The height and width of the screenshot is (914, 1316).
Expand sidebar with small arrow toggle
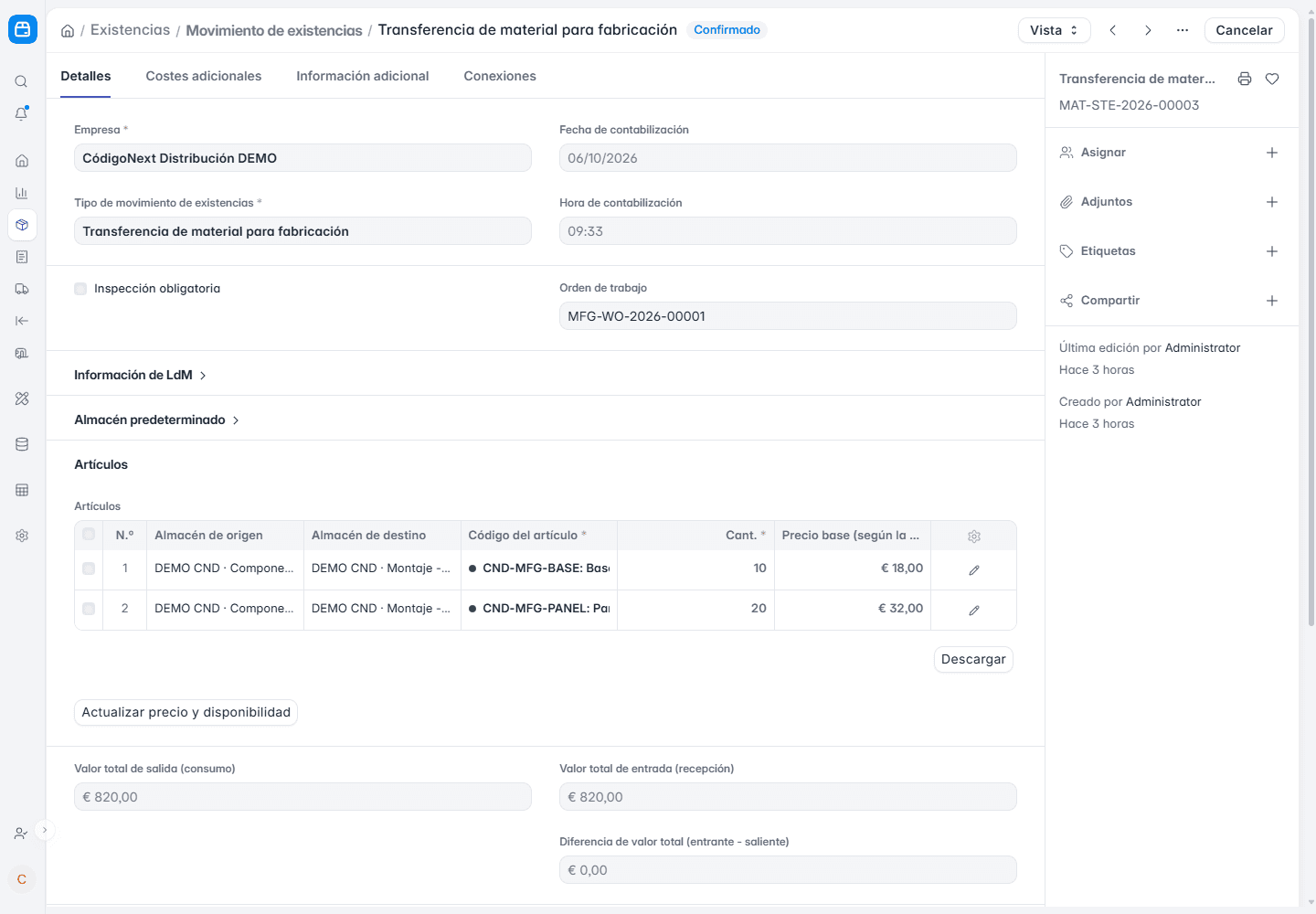(44, 830)
